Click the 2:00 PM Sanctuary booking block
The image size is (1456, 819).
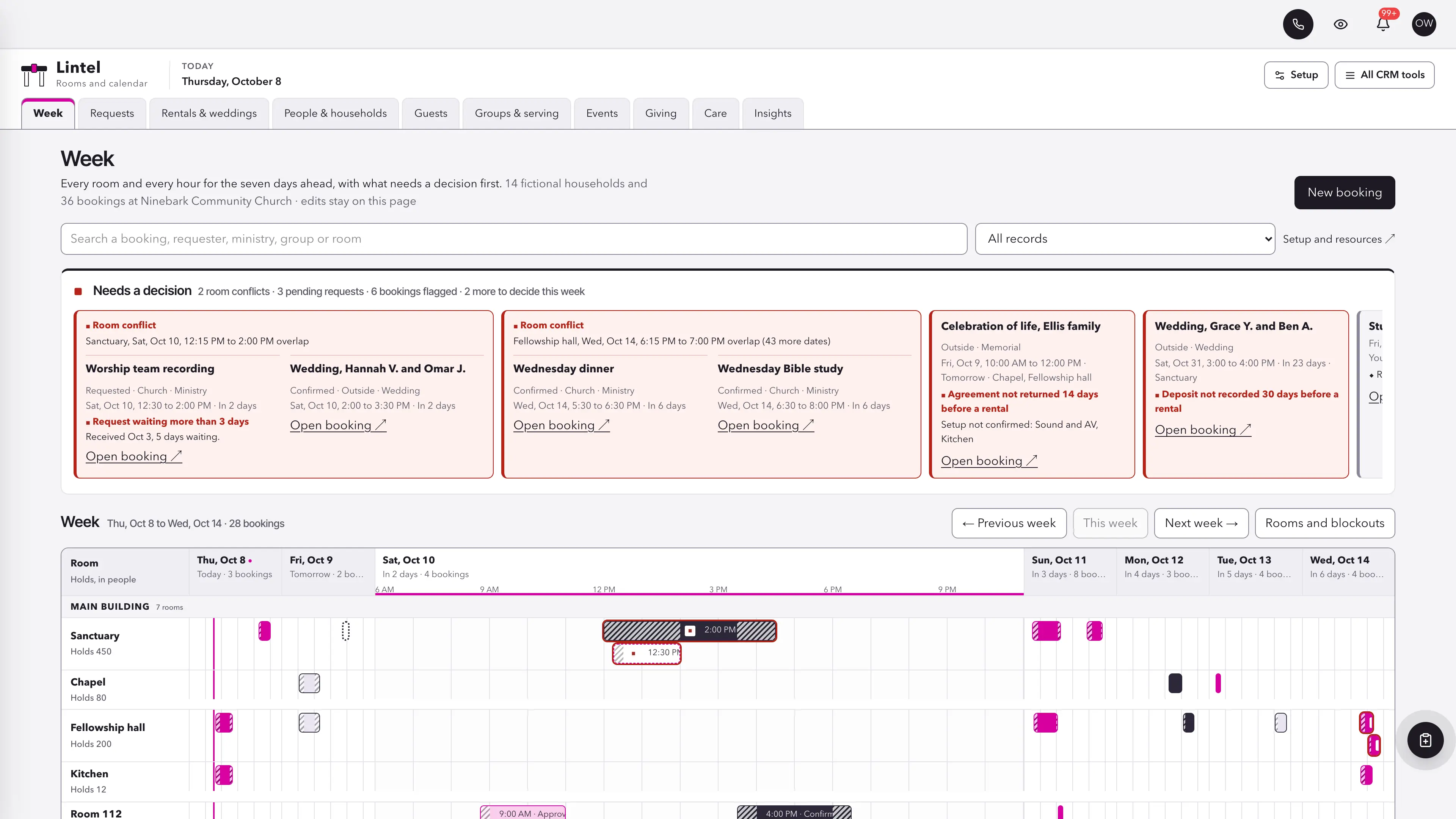[x=690, y=630]
